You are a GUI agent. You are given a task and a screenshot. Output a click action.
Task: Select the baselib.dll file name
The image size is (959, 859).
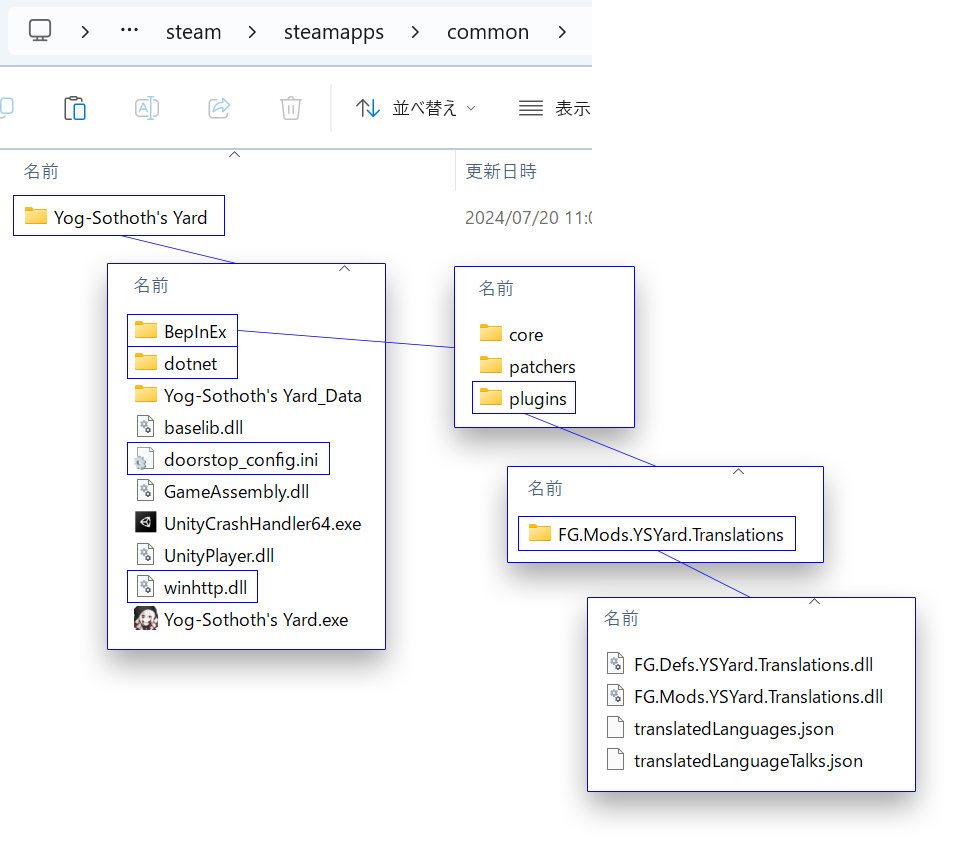point(204,428)
